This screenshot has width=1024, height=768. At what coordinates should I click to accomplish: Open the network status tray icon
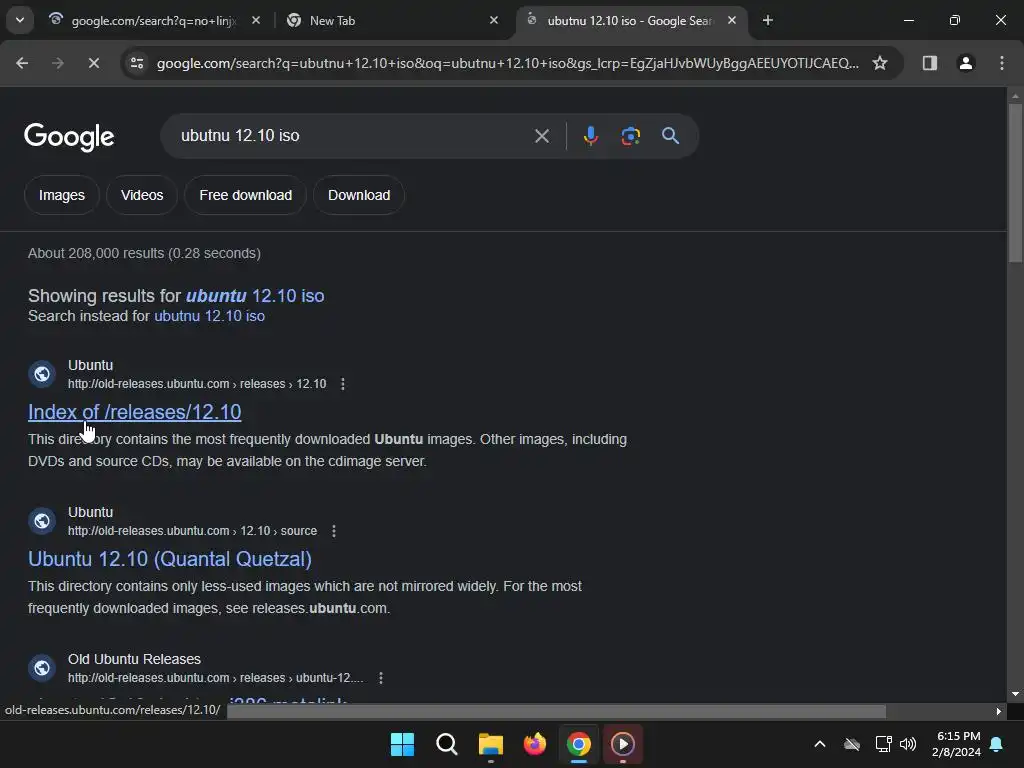coord(883,744)
